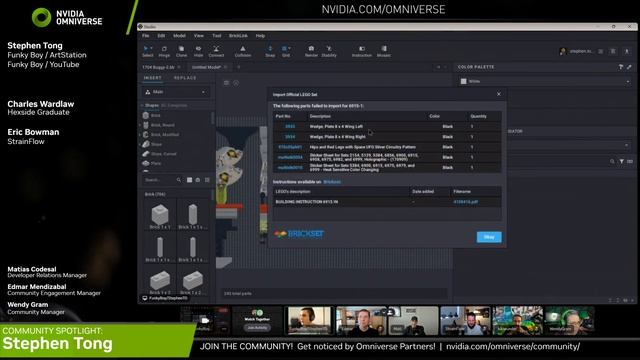Select the Stephen Tong webcam thumbnail
The image size is (640, 360).
tap(309, 320)
